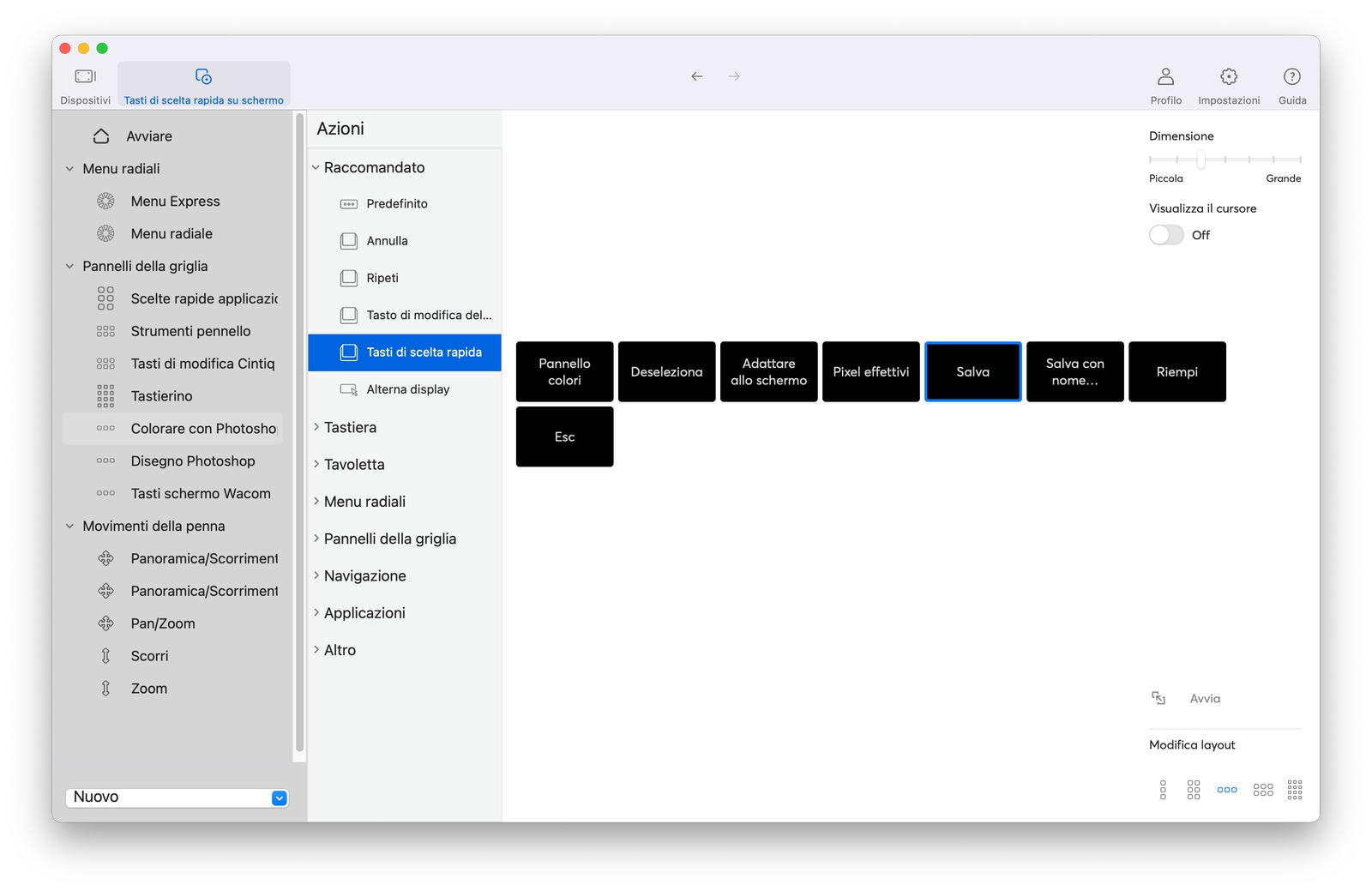Select Tasto di modifica del... action

405,315
